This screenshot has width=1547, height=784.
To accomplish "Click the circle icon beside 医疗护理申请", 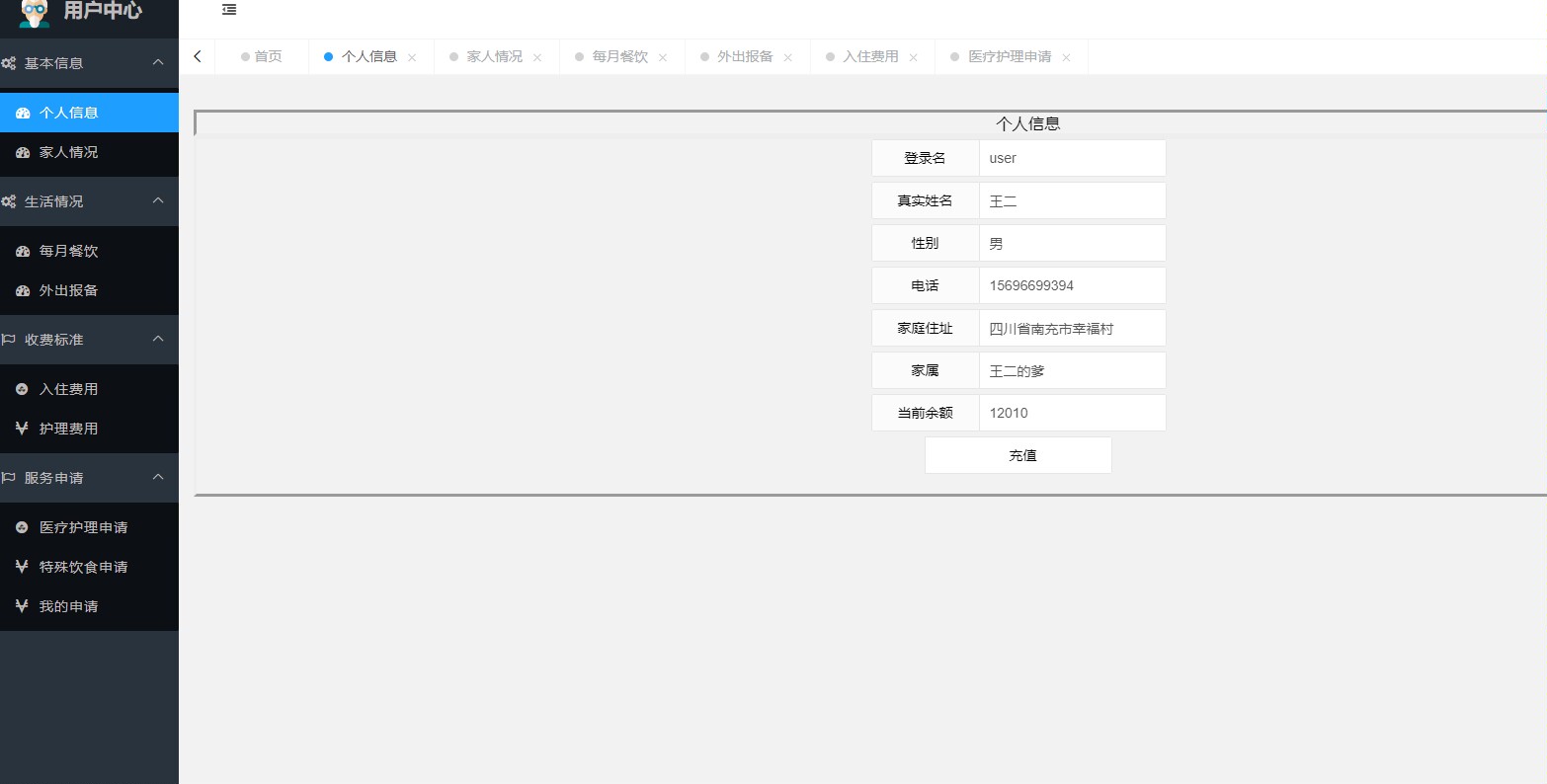I will [22, 527].
